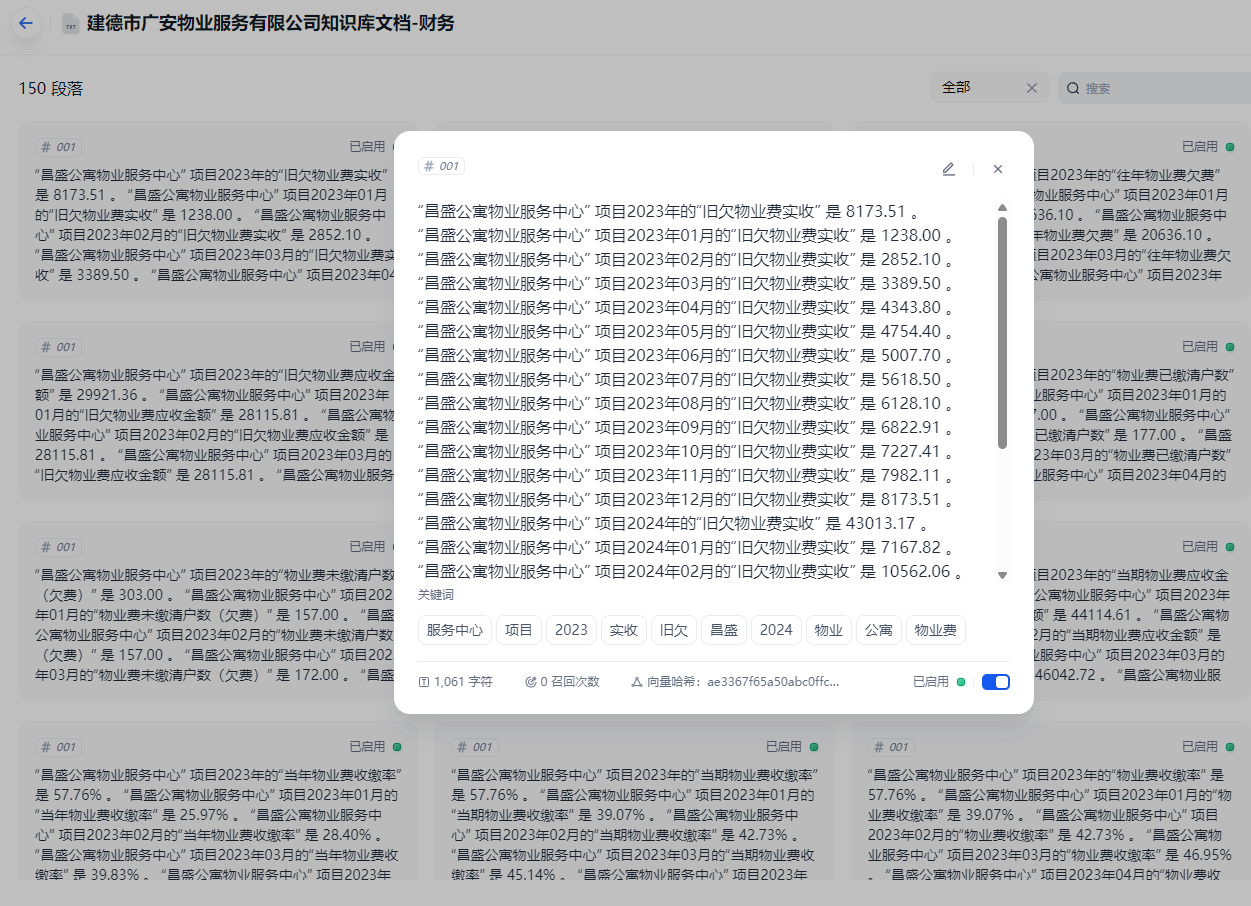1251x906 pixels.
Task: Select the 昌盛 keyword tag
Action: click(x=724, y=630)
